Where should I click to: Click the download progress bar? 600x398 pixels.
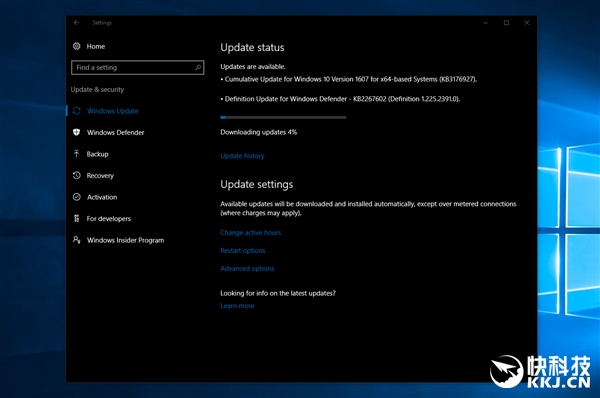click(x=283, y=117)
